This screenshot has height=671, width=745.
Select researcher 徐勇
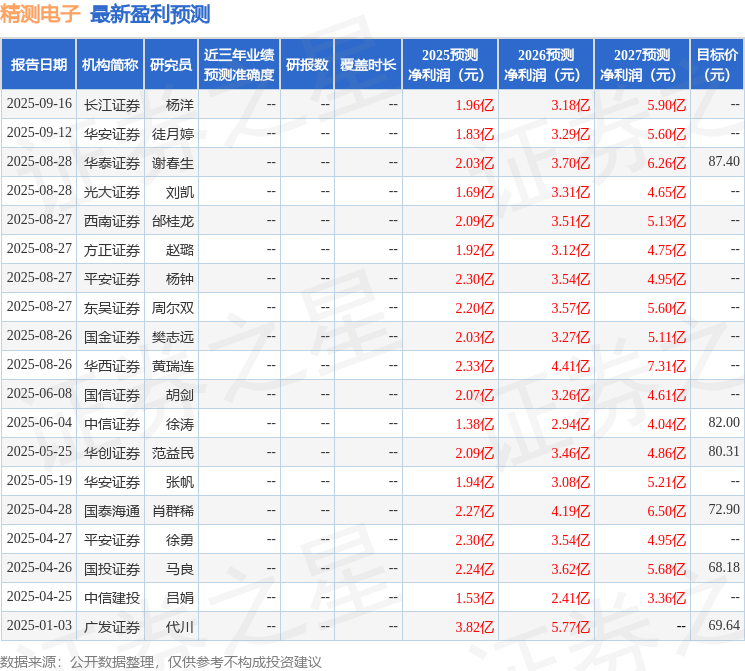180,540
